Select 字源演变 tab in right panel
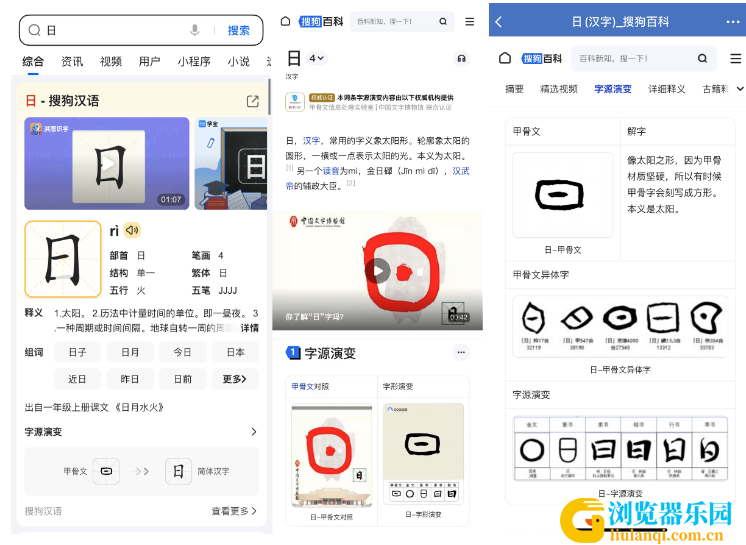Viewport: 746px width, 545px height. (613, 89)
